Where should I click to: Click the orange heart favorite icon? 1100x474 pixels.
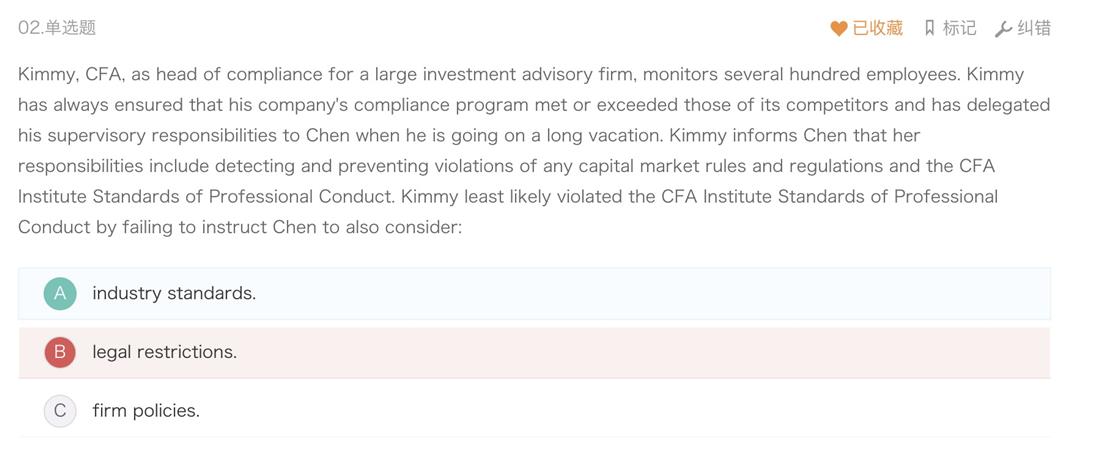838,29
